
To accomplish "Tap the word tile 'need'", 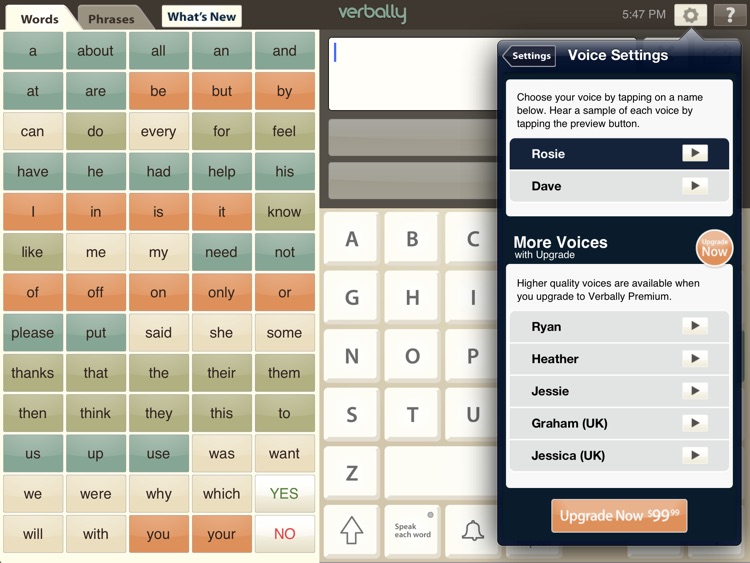I will tap(221, 252).
